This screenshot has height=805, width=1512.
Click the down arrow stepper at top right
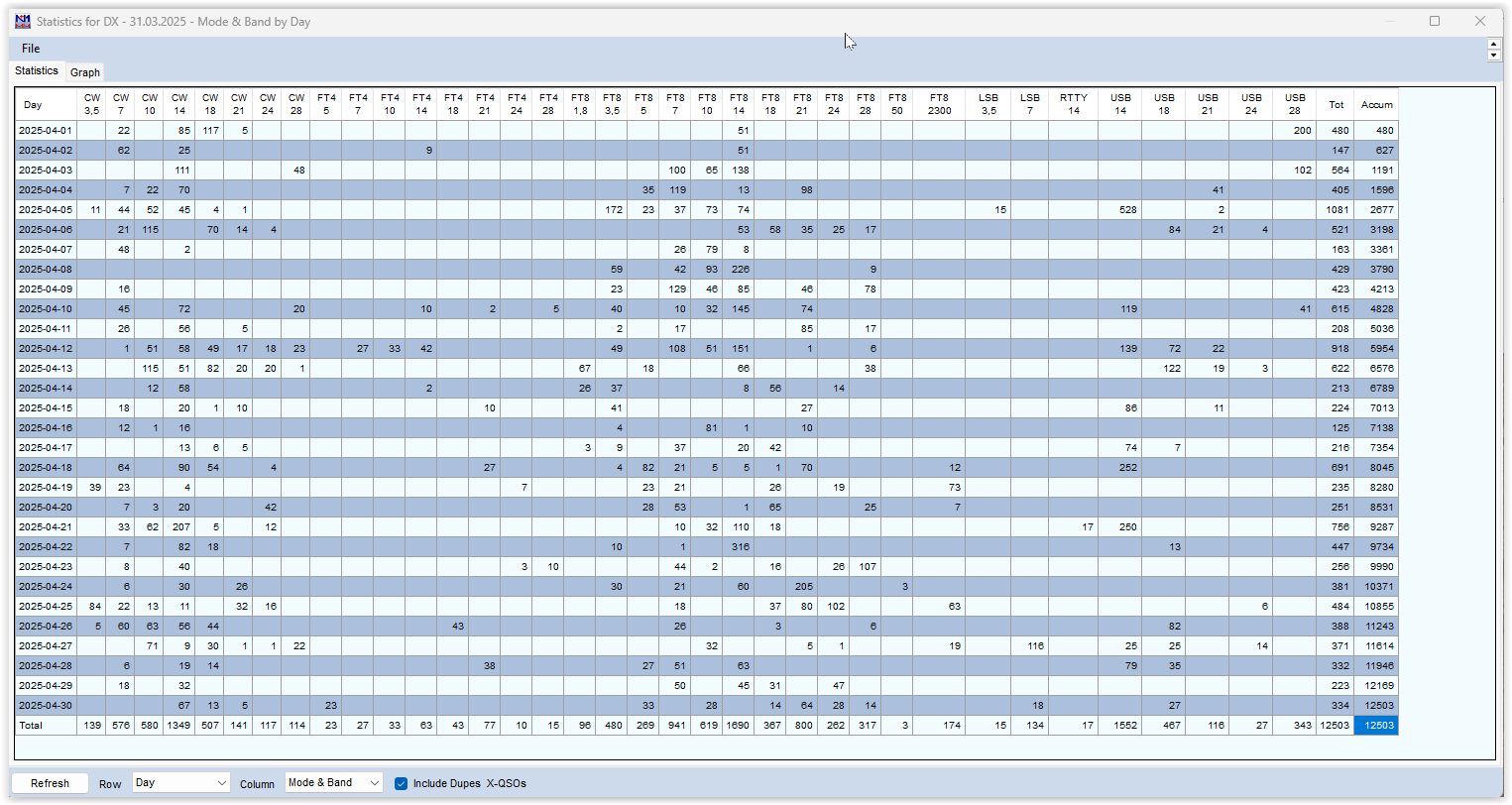click(x=1494, y=55)
